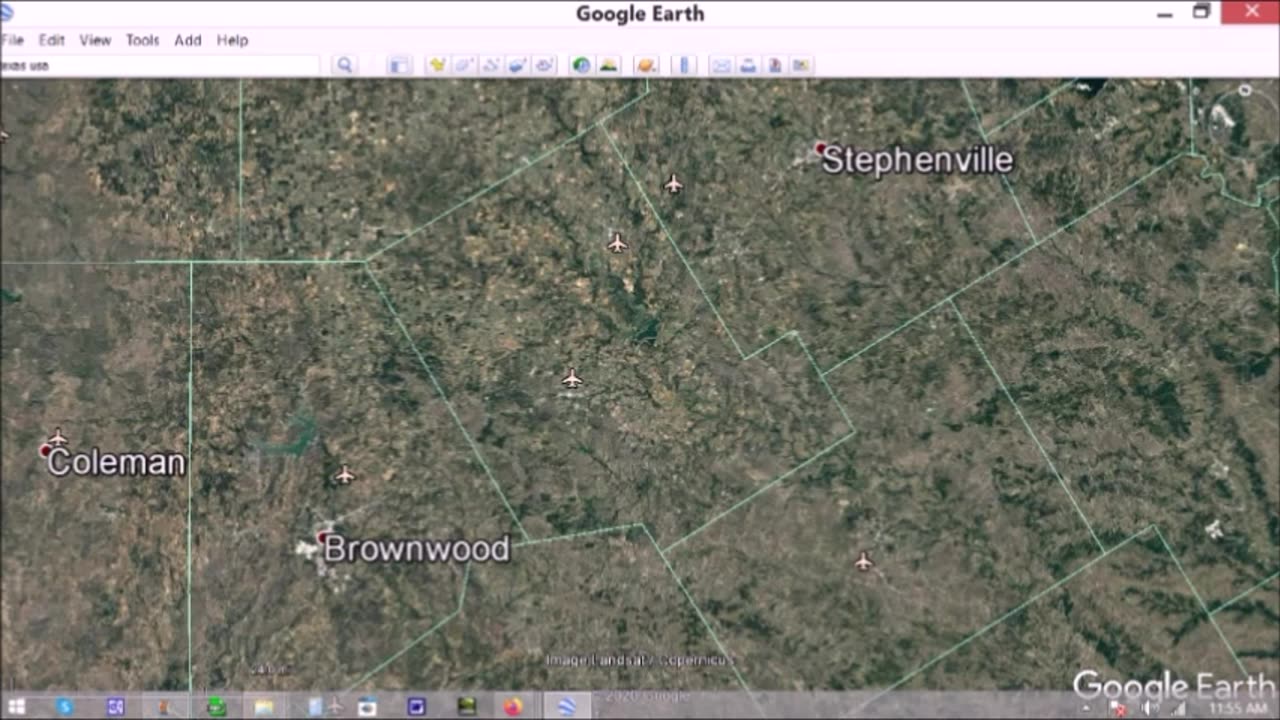Click the northernmost airport icon near Stephenville
Image resolution: width=1280 pixels, height=720 pixels.
673,184
